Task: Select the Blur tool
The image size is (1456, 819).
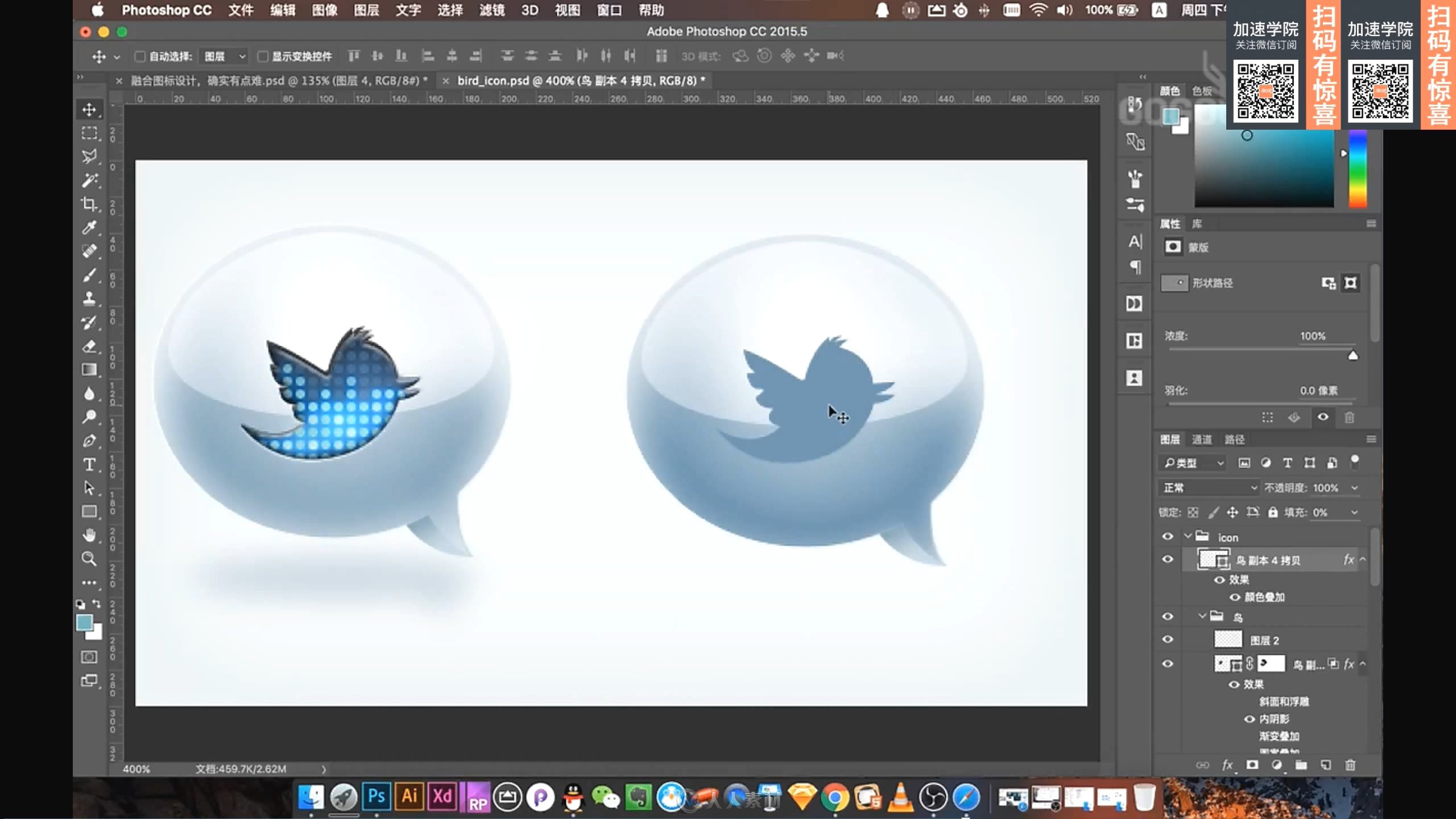Action: (x=89, y=394)
